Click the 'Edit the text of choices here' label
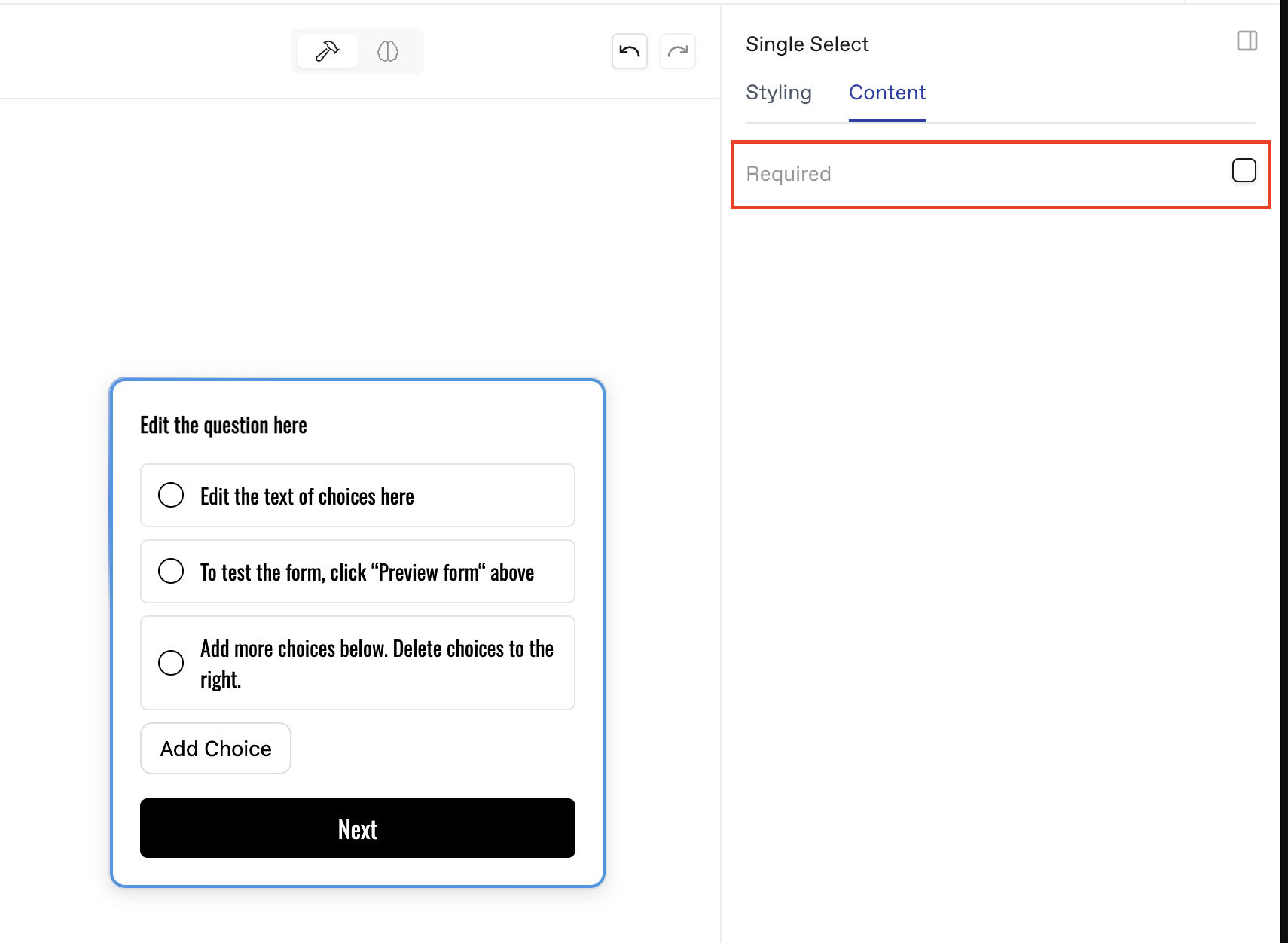Screen dimensions: 1288x943 click(x=307, y=497)
